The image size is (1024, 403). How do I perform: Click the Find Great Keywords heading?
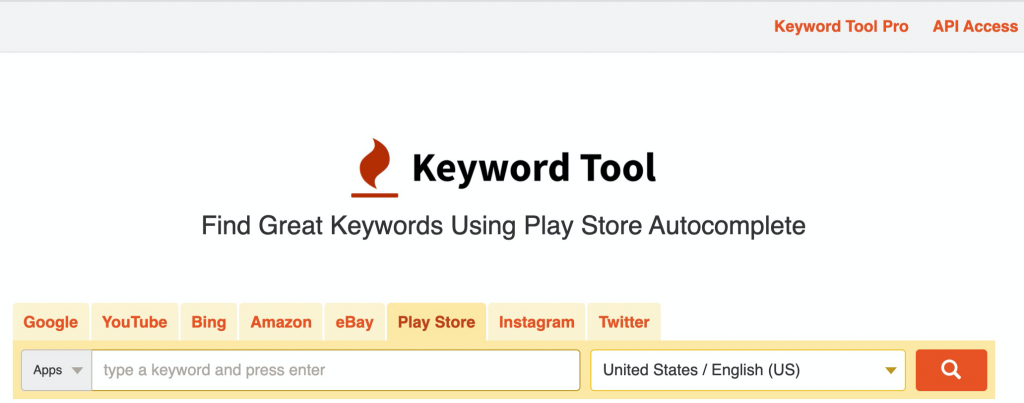click(x=503, y=225)
